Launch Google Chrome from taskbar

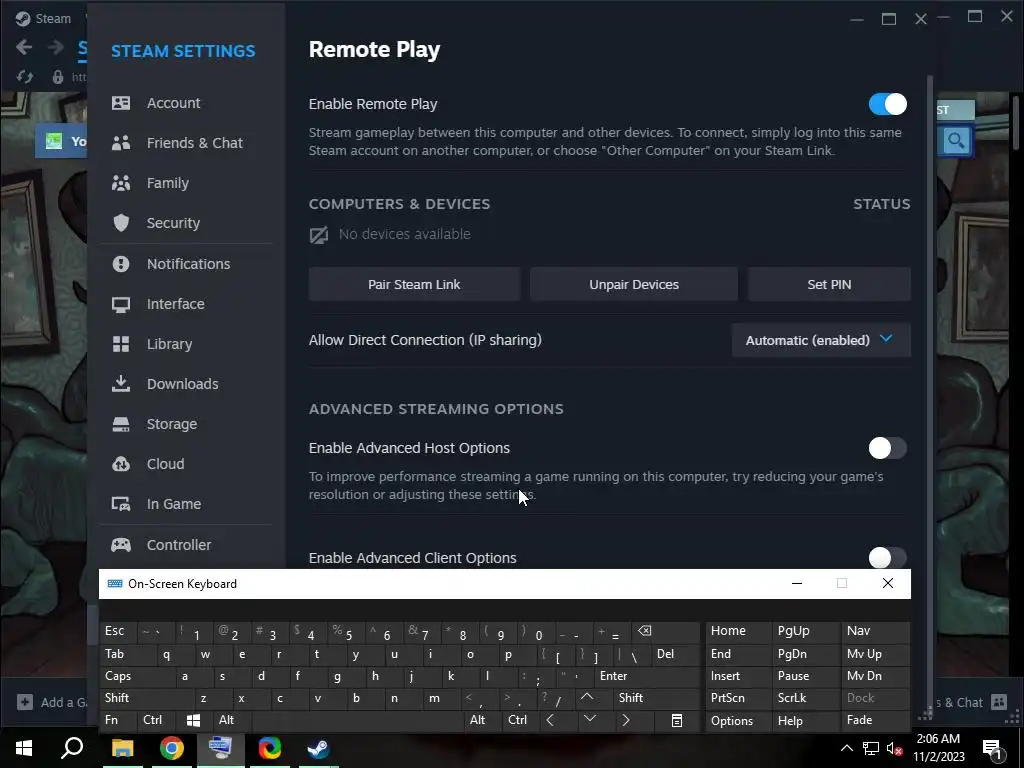[172, 748]
